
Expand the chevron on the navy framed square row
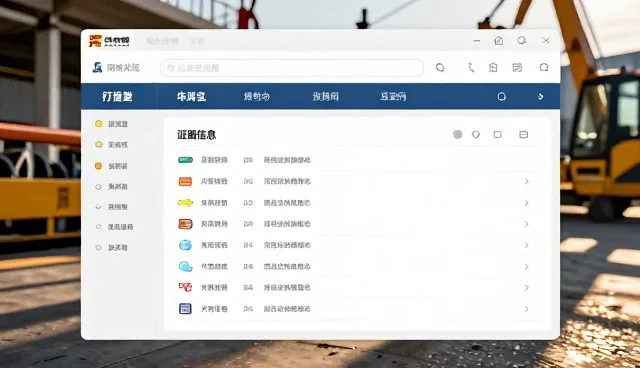click(527, 309)
